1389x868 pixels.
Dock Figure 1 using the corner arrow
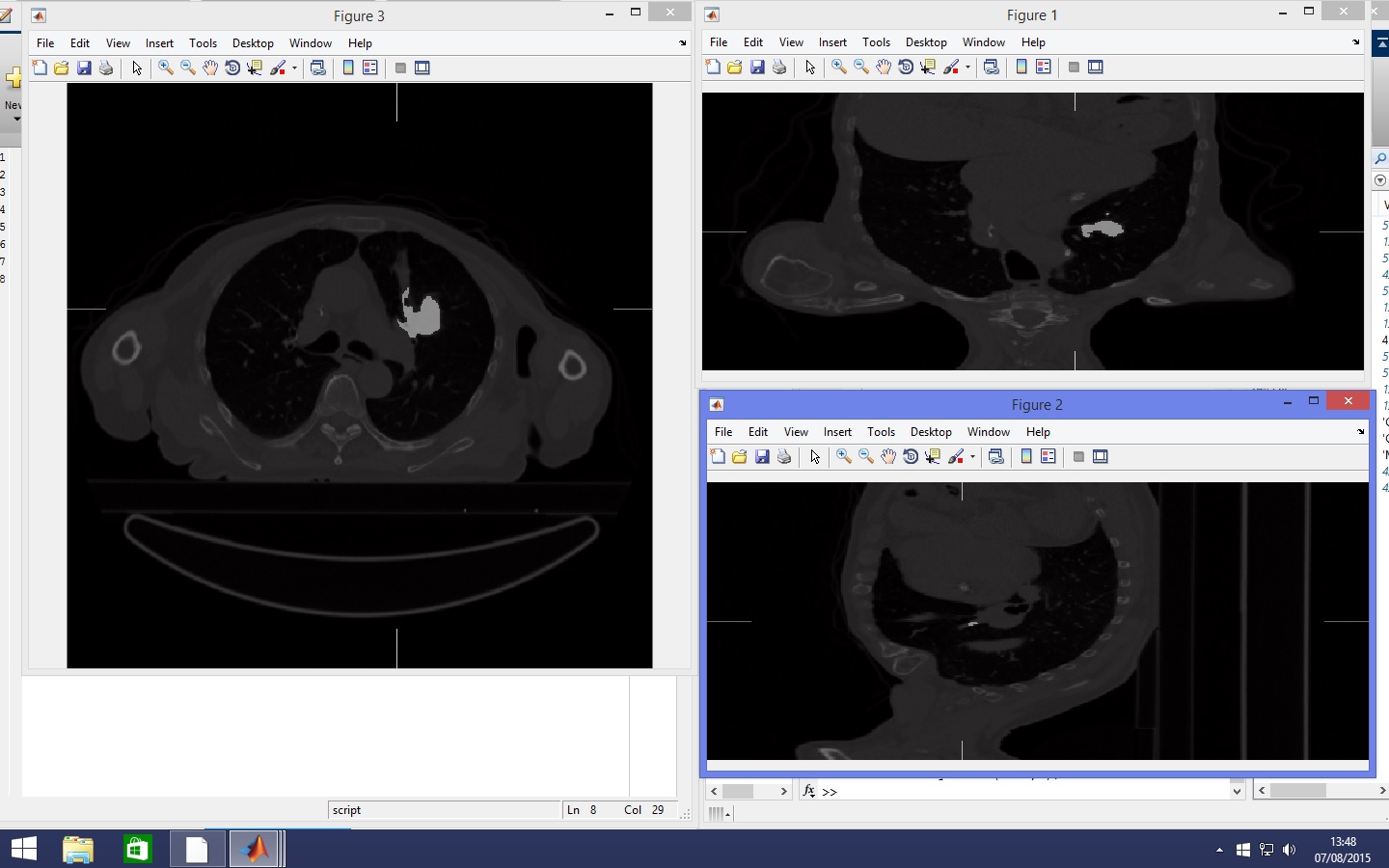coord(1356,42)
